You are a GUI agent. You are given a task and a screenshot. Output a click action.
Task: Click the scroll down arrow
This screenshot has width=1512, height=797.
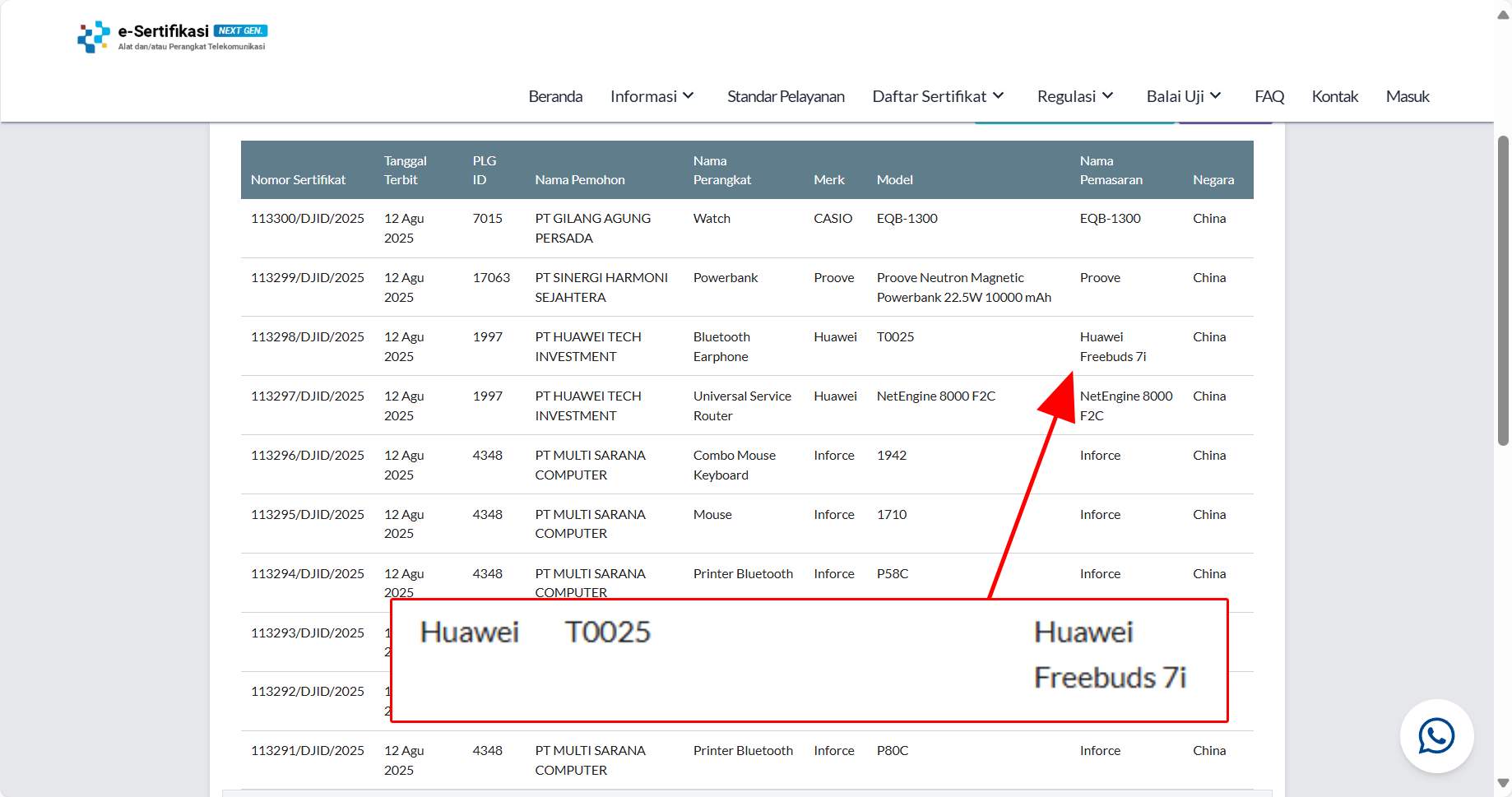point(1503,783)
